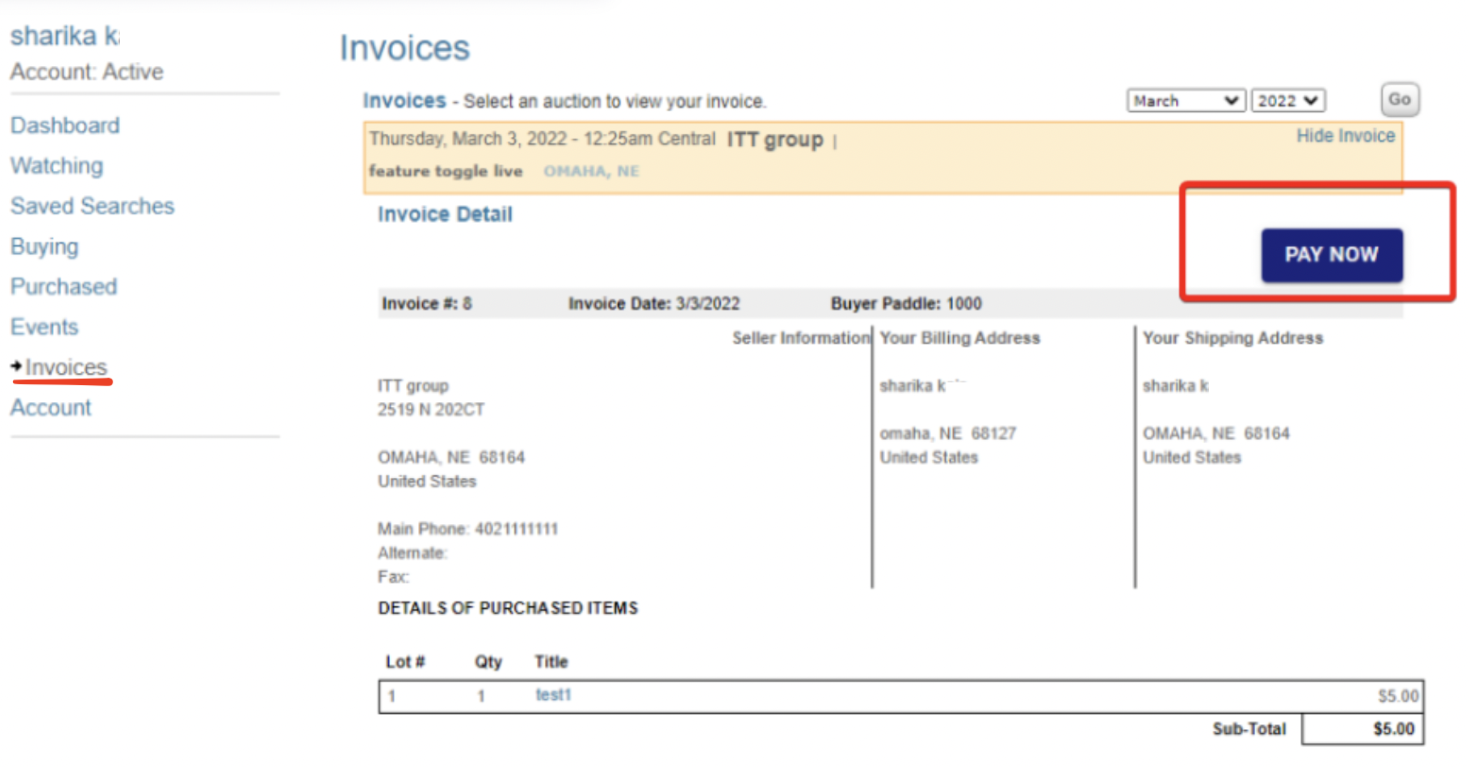Select the Thursday, March 3 auction row
The height and width of the screenshot is (767, 1470).
883,157
